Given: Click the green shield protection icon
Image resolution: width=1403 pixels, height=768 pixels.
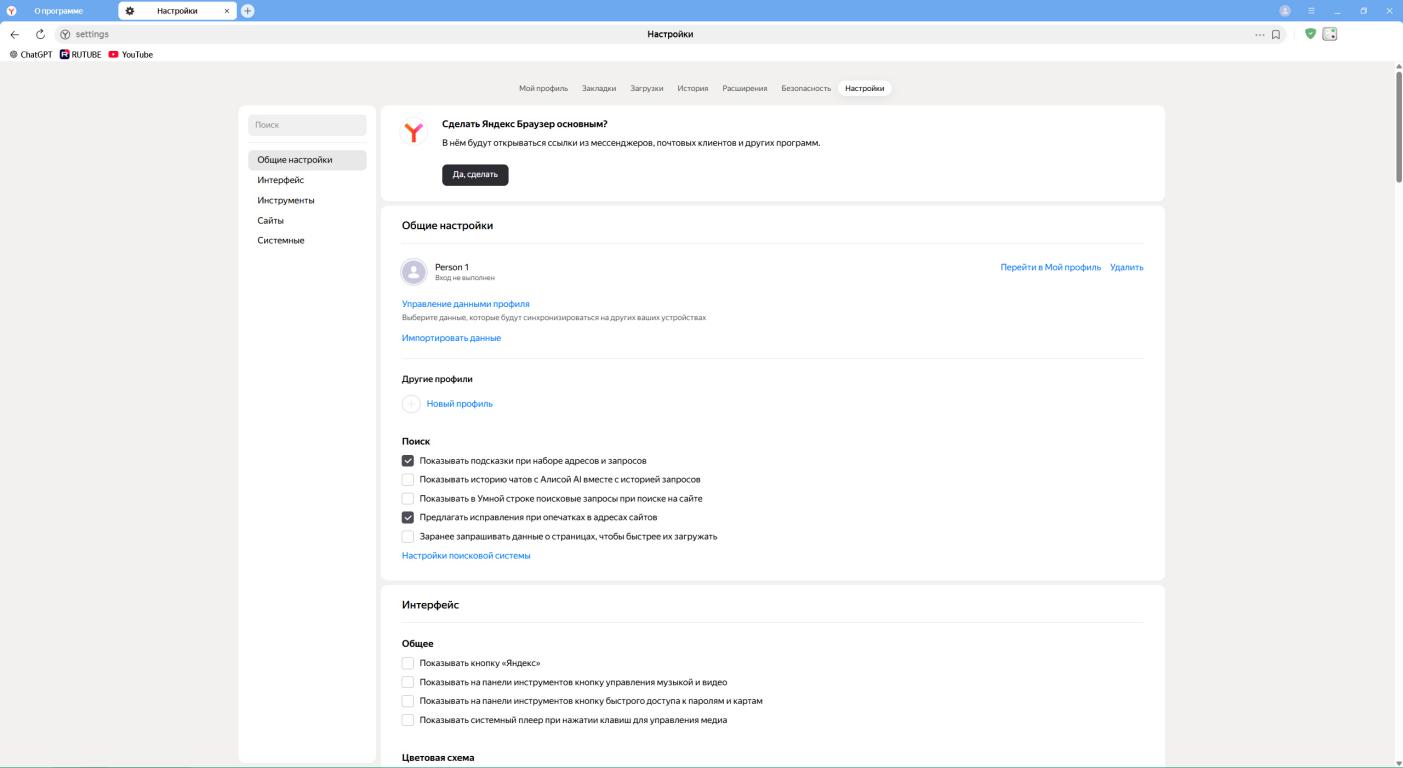Looking at the screenshot, I should [1310, 34].
